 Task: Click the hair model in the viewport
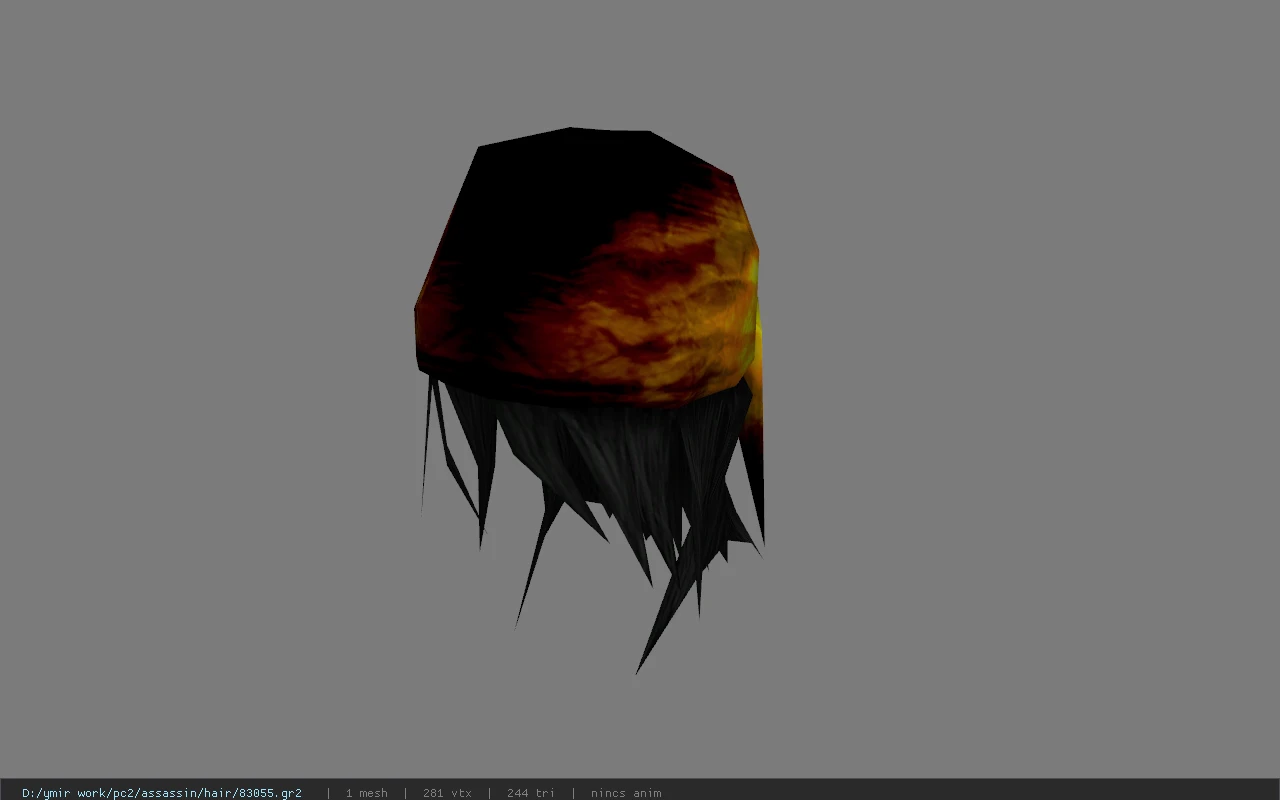[x=590, y=400]
